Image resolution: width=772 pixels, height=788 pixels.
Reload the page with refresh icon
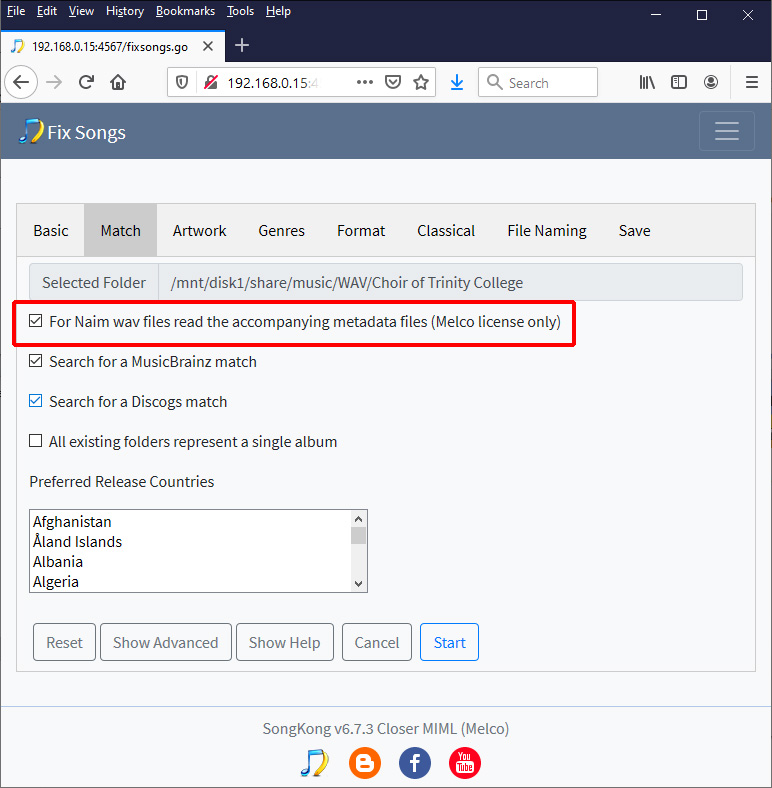click(x=86, y=82)
